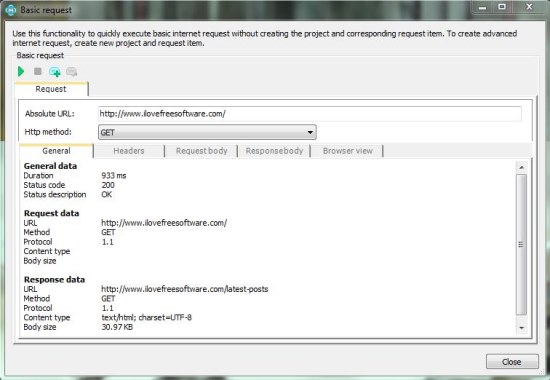This screenshot has height=380, width=550.
Task: Select the Request tab
Action: coord(51,89)
